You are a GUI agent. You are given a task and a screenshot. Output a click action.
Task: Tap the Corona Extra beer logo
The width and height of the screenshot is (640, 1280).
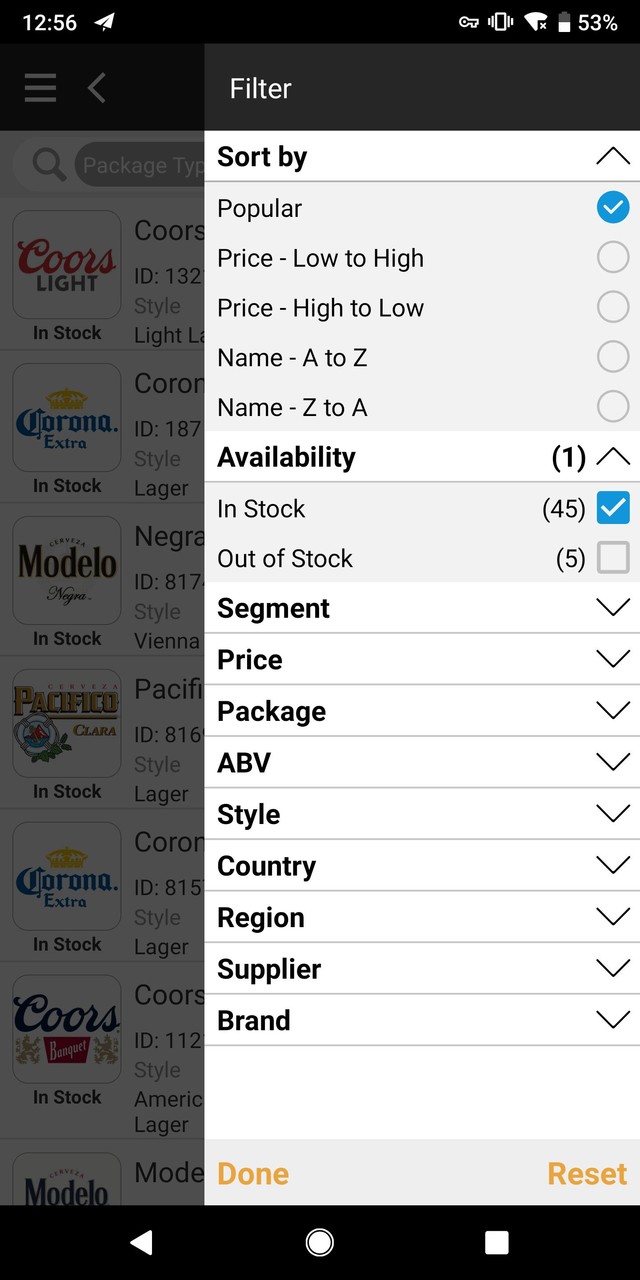66,417
